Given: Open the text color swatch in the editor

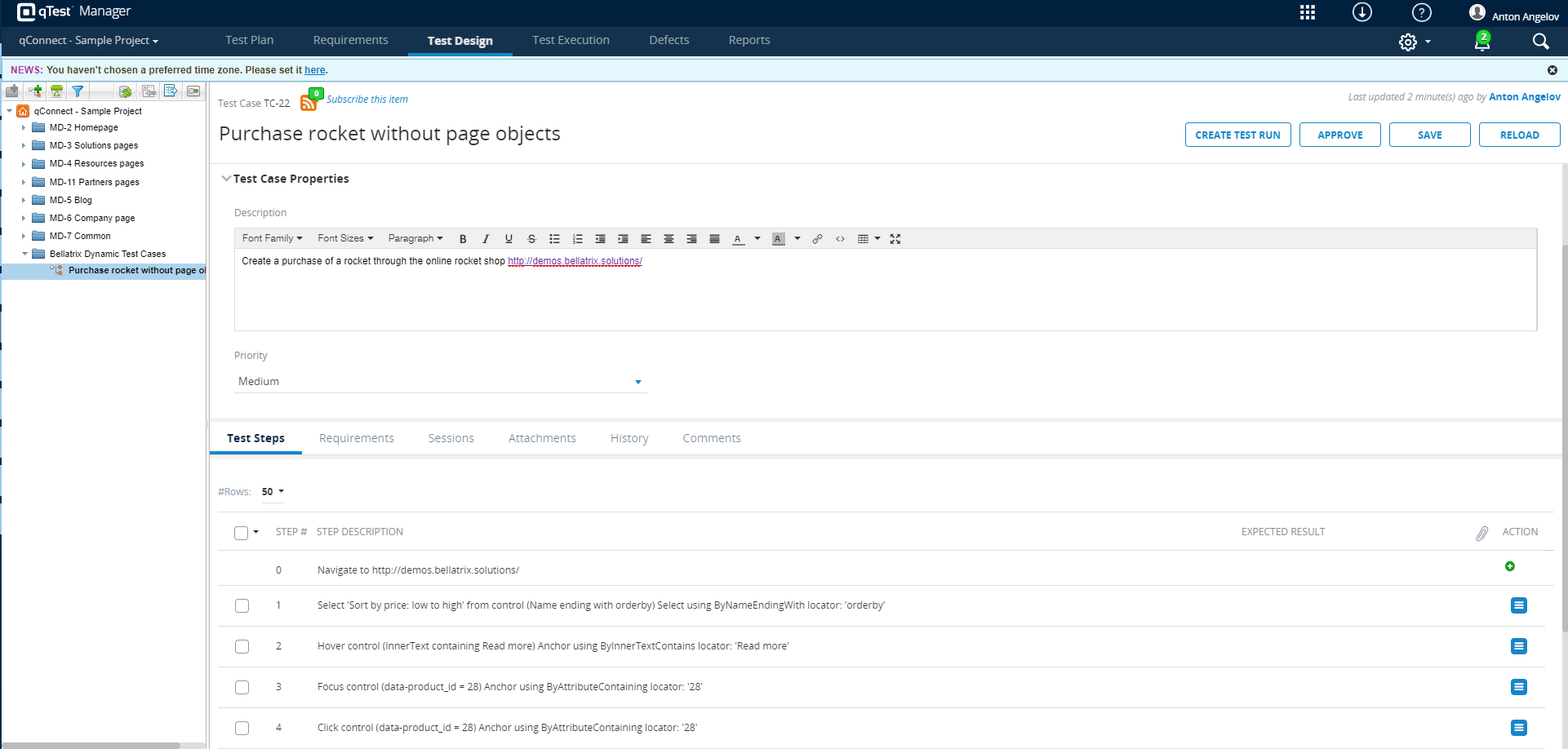Looking at the screenshot, I should tap(737, 238).
